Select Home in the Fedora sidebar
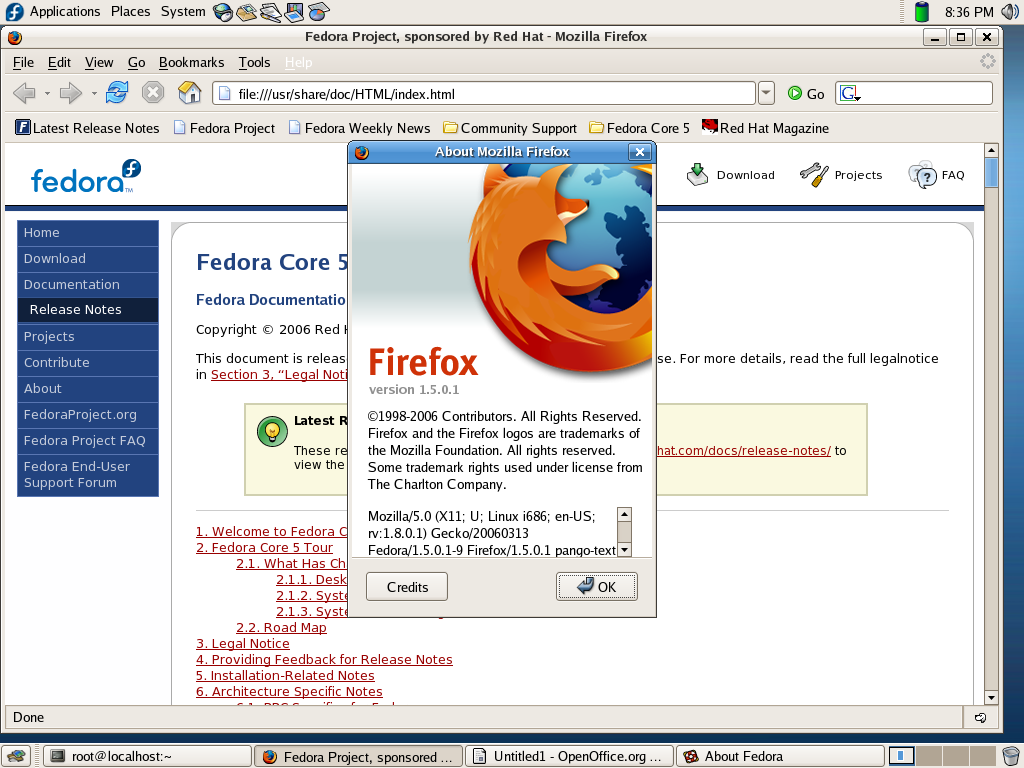The height and width of the screenshot is (768, 1024). pyautogui.click(x=88, y=233)
